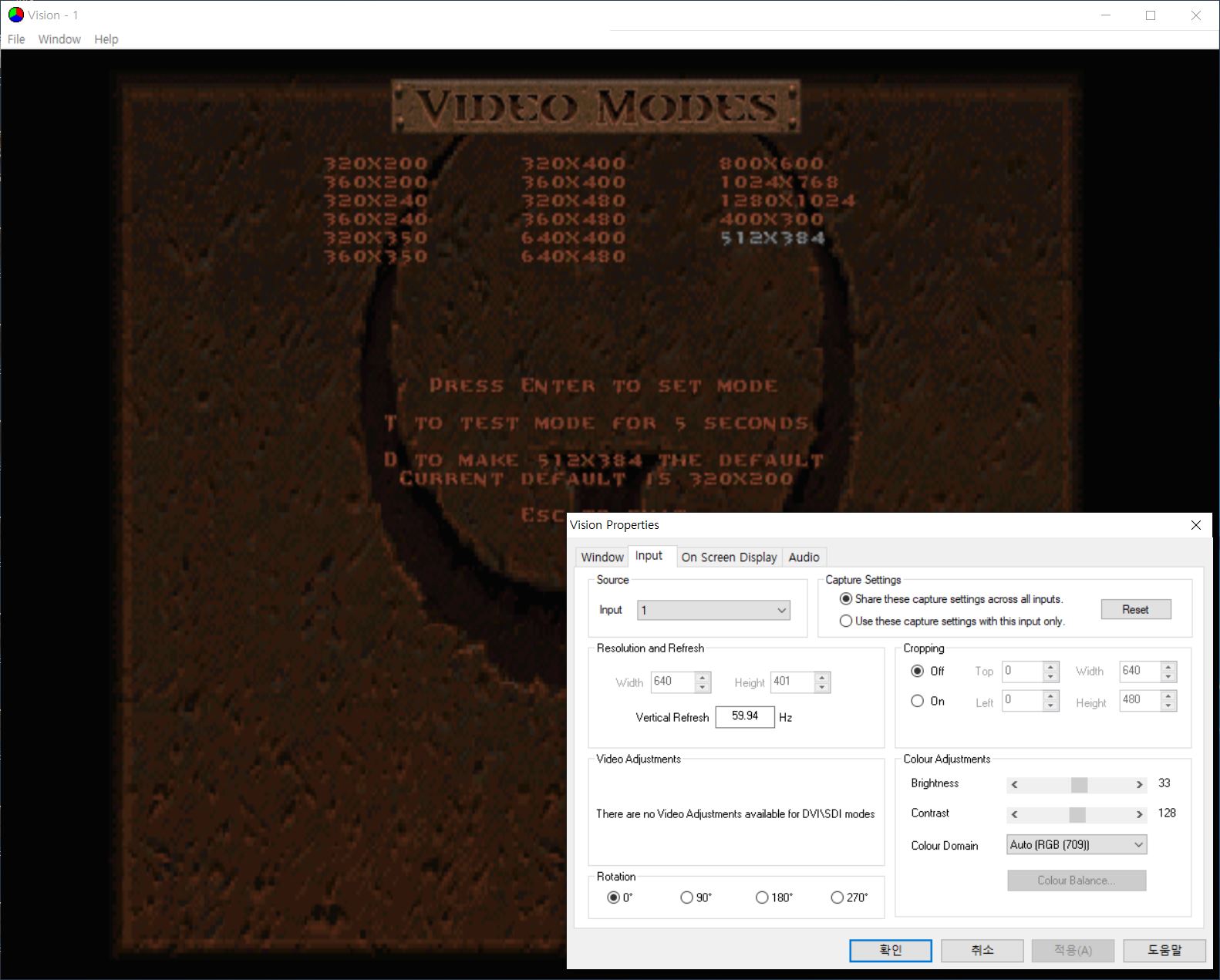Click the Contrast right arrow
The image size is (1220, 980).
pos(1139,814)
